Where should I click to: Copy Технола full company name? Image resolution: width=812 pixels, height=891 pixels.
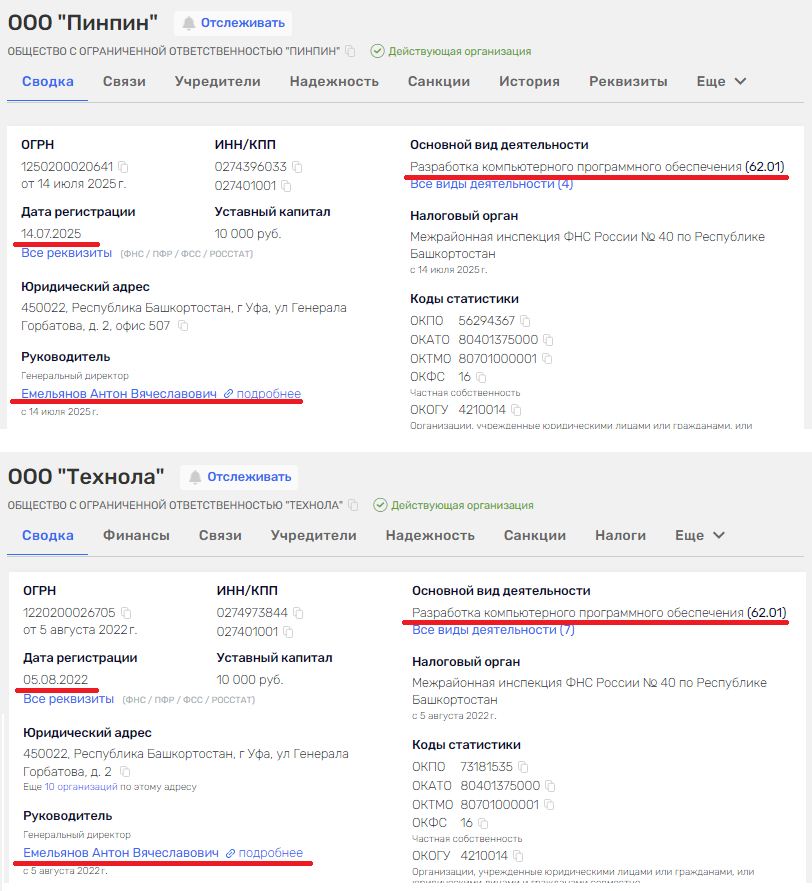pos(352,505)
